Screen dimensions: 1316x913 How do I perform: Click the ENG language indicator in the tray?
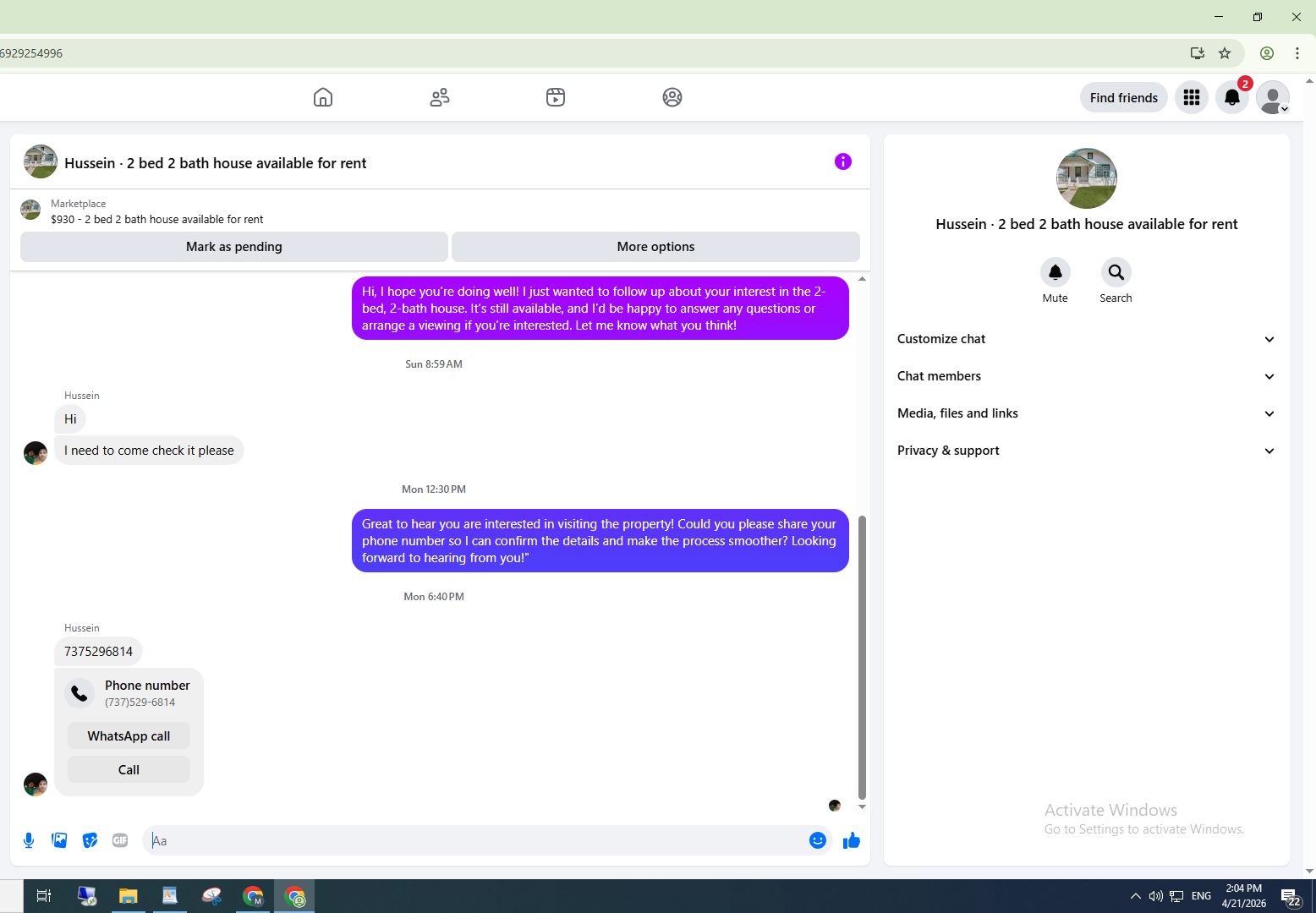1201,896
